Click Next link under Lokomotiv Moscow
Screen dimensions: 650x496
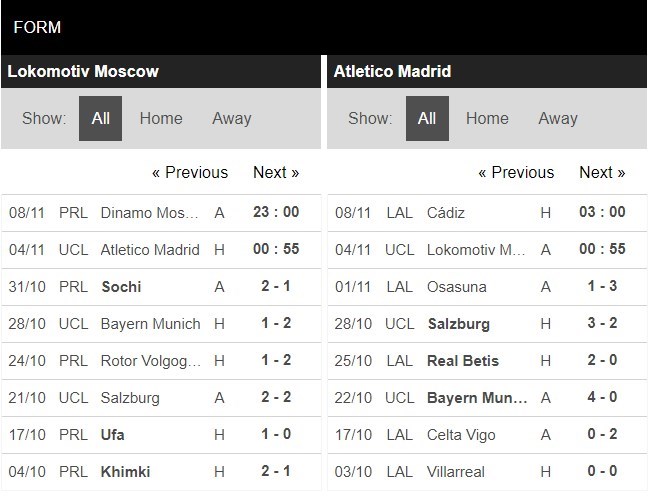coord(276,172)
